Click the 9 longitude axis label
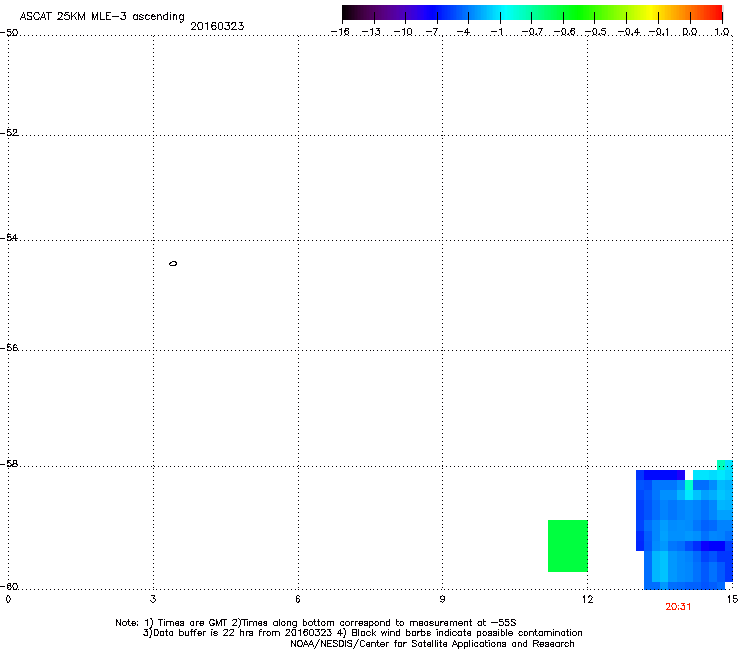This screenshot has height=650, width=740. tap(442, 599)
